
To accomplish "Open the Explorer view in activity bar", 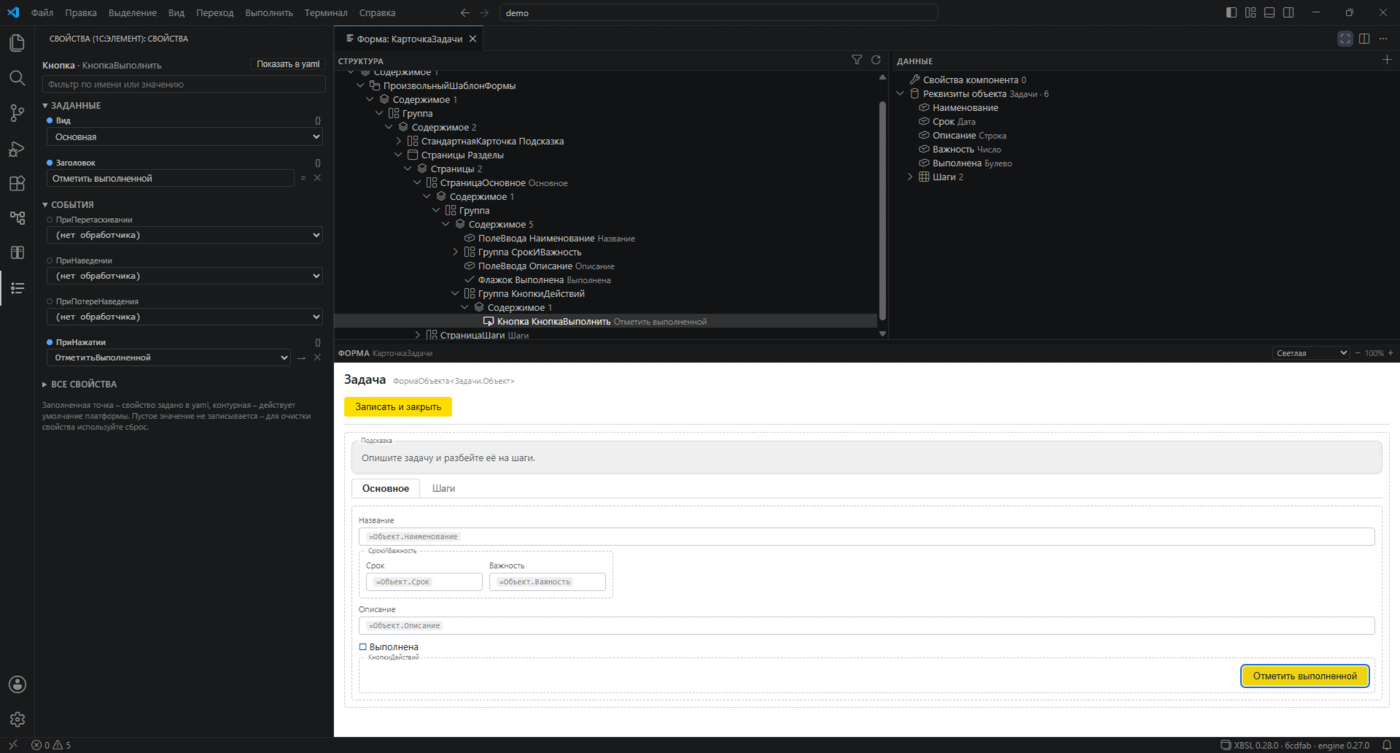I will 17,43.
